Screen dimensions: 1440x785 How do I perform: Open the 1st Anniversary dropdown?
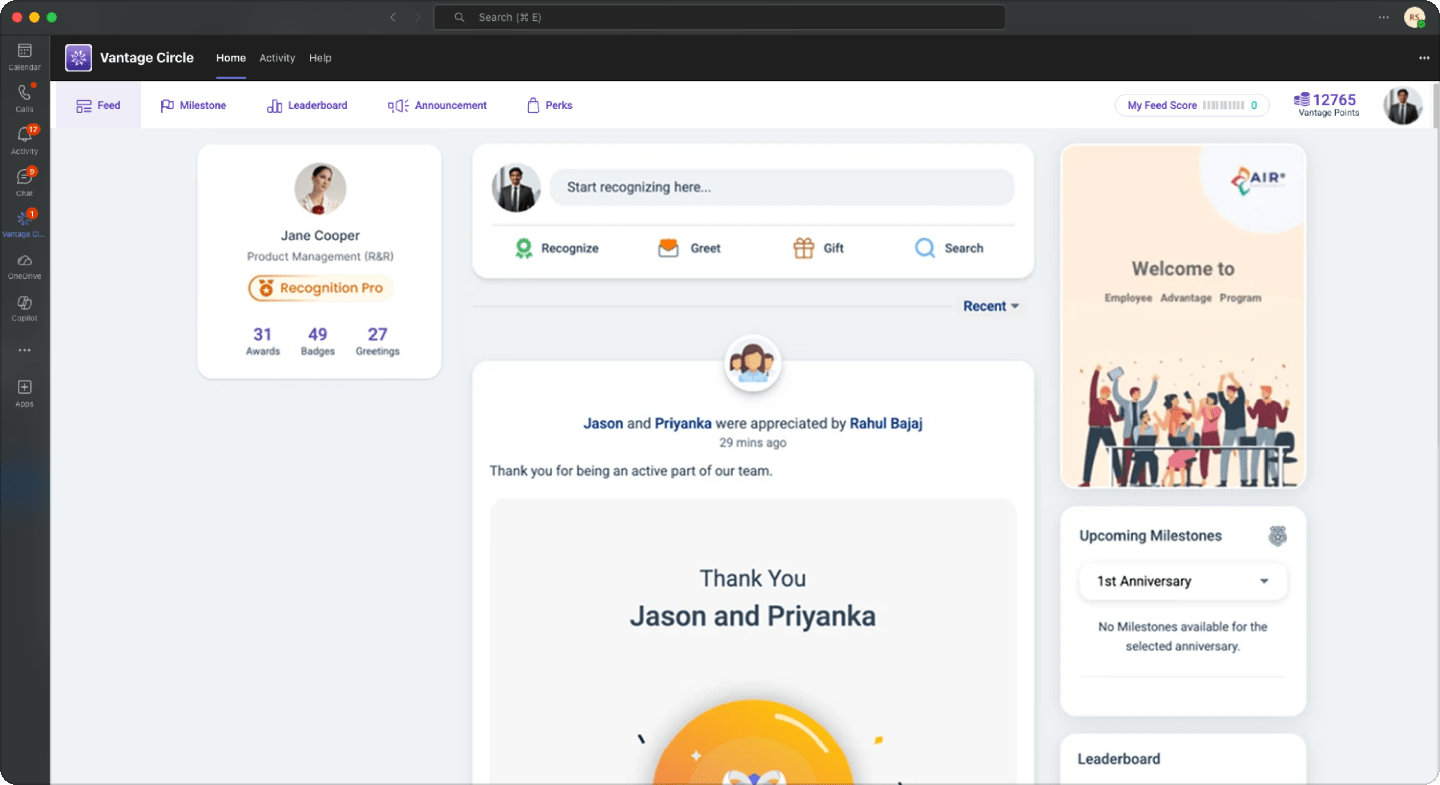tap(1183, 581)
